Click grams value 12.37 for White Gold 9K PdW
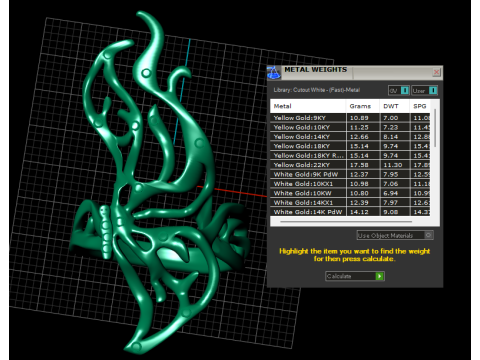Image resolution: width=480 pixels, height=360 pixels. [359, 174]
